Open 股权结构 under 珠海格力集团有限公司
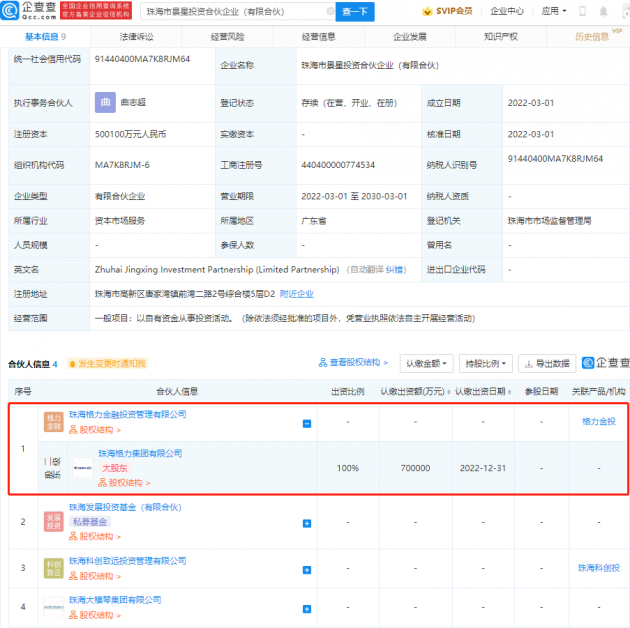 pos(124,483)
